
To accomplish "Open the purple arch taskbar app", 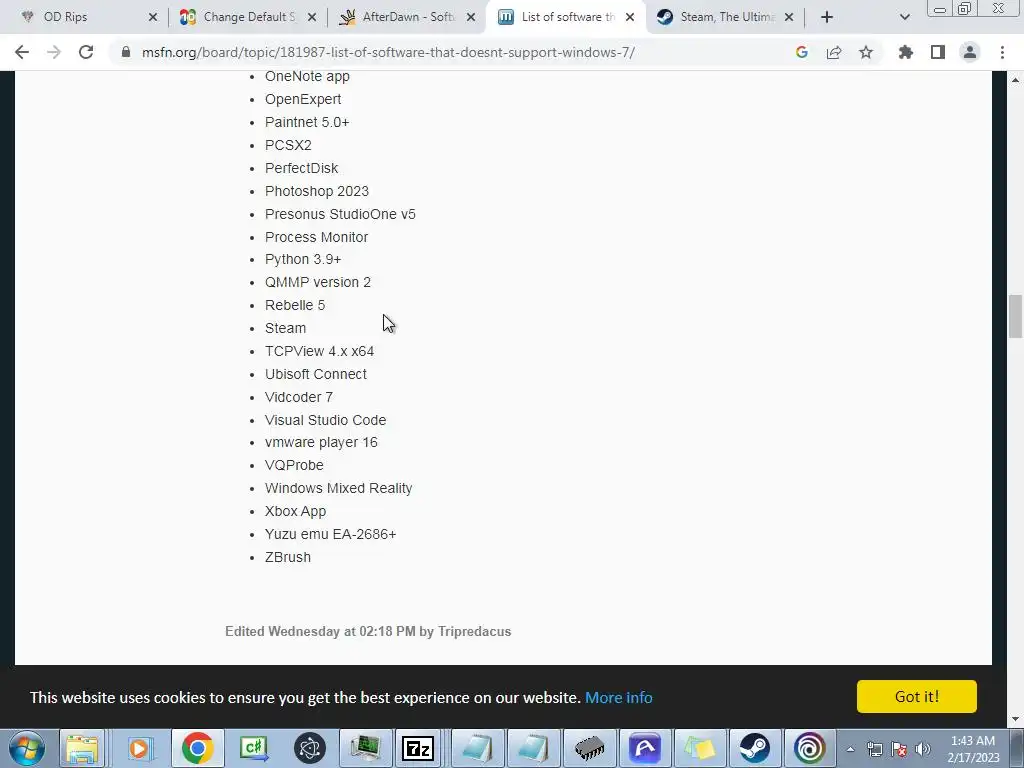I will coord(645,748).
